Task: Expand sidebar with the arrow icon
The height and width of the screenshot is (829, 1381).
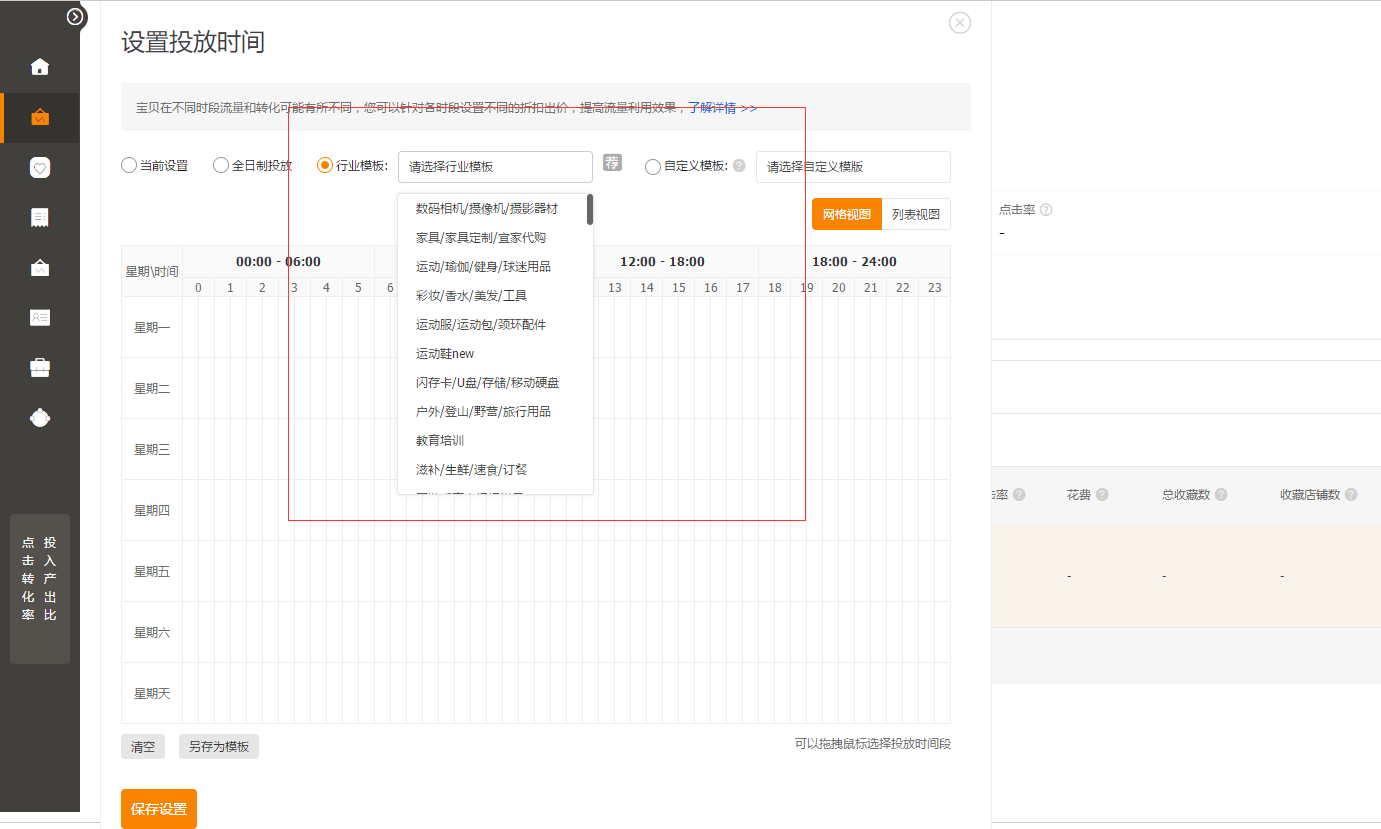Action: [76, 17]
